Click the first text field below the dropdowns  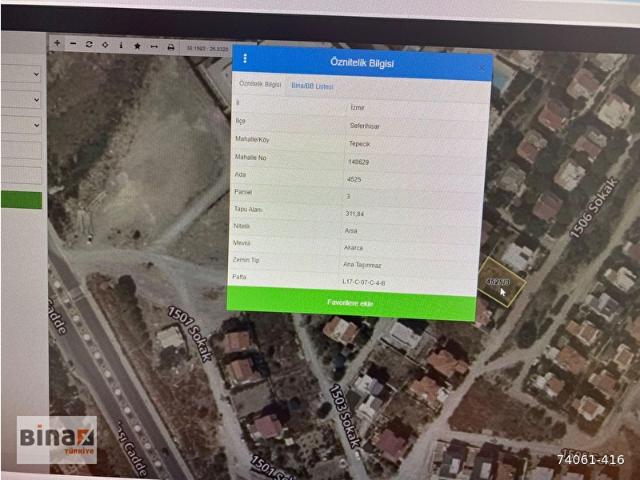[20, 150]
